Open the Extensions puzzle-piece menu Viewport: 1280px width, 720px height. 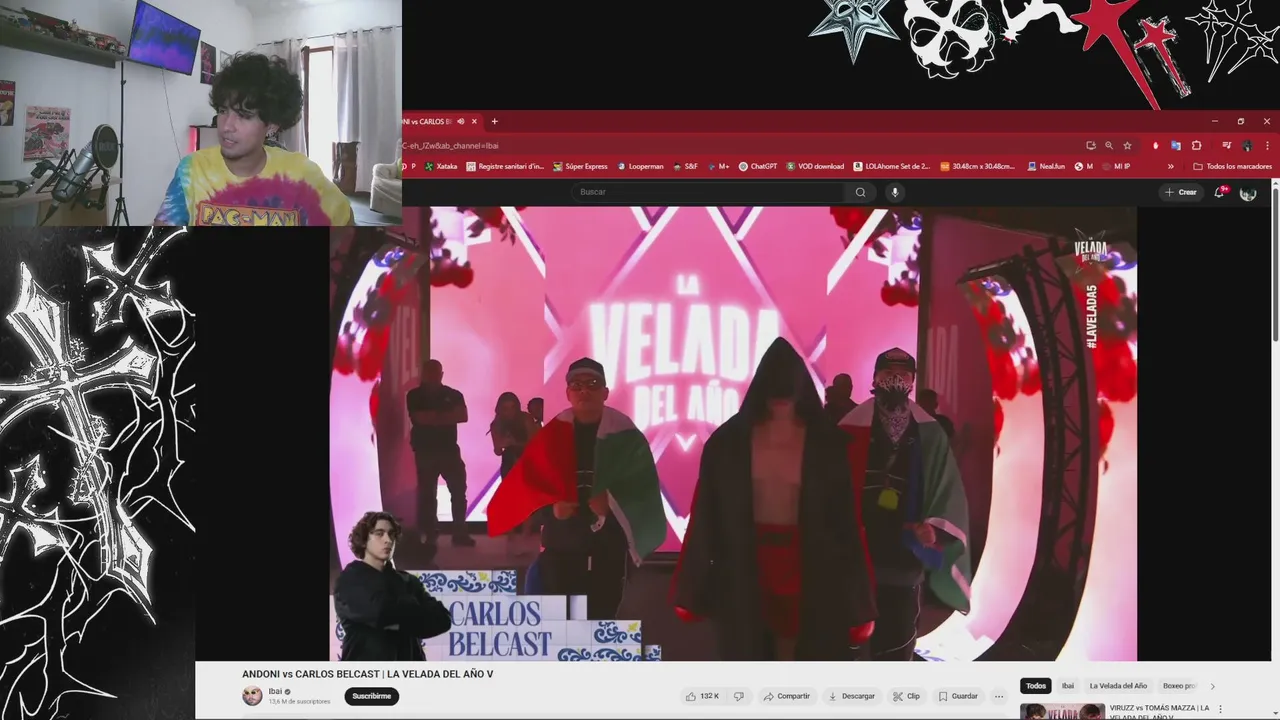click(1196, 145)
